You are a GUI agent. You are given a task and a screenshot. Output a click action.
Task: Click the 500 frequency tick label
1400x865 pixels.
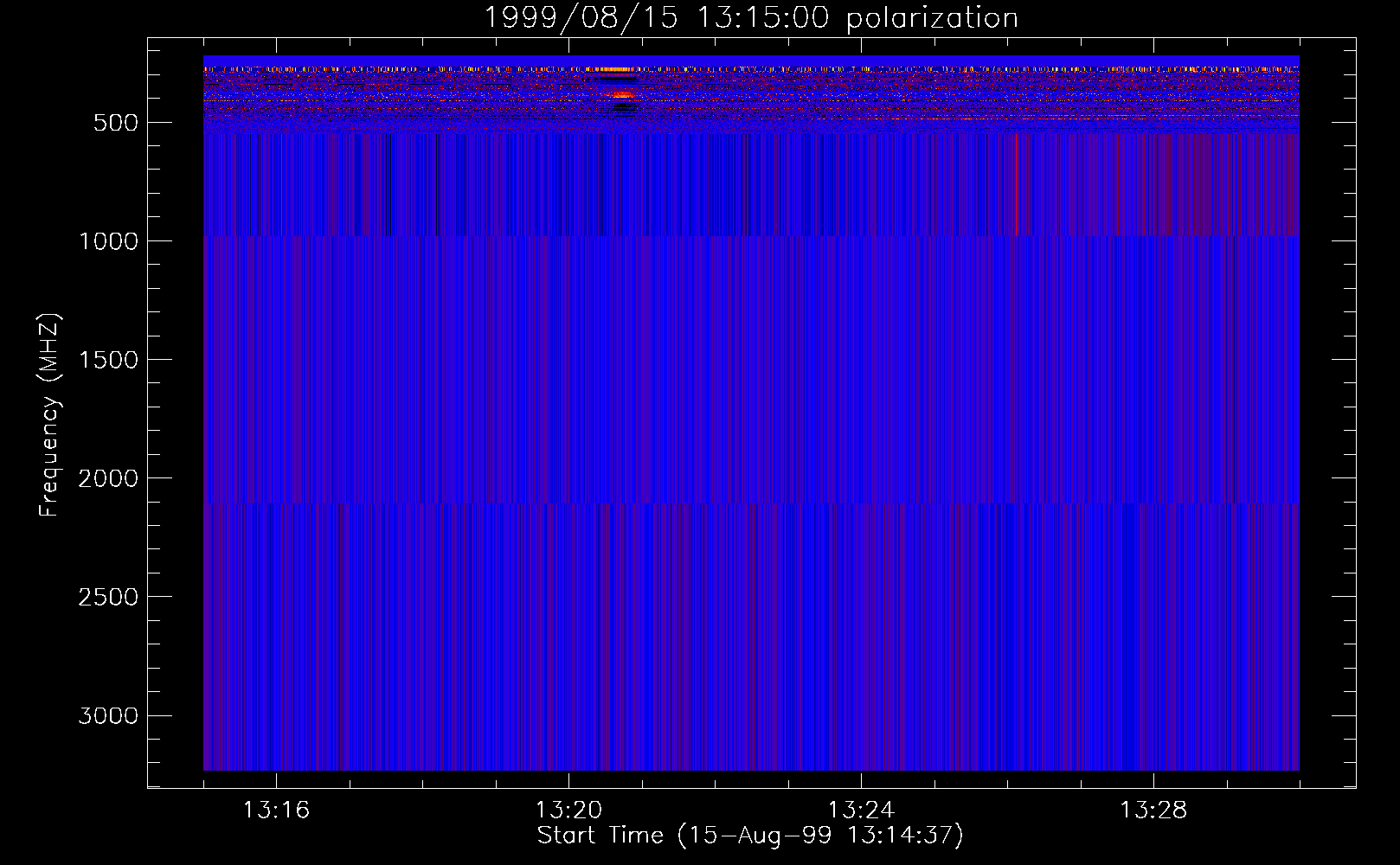click(116, 123)
